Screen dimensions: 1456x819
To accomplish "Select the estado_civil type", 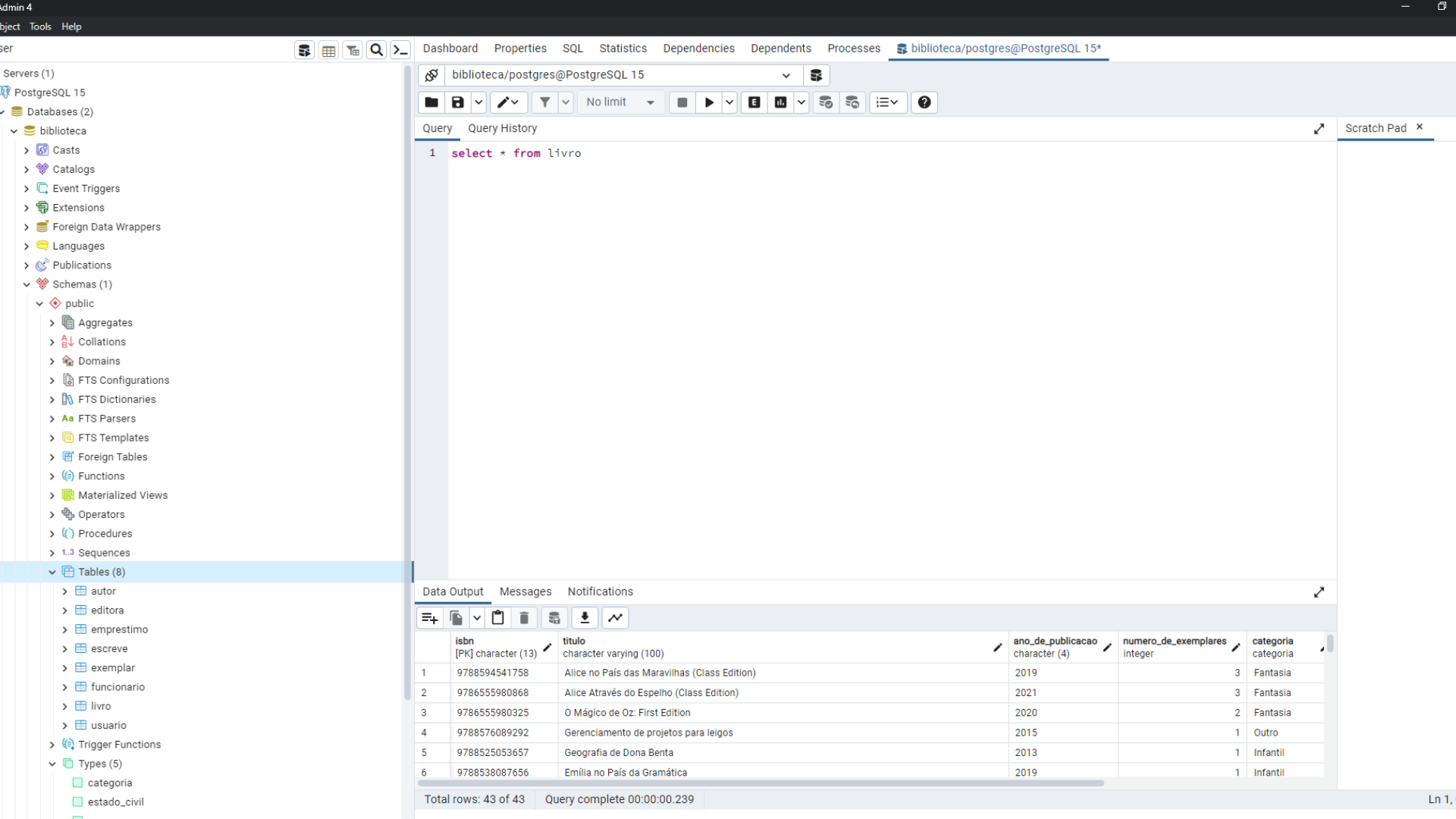I will click(115, 802).
